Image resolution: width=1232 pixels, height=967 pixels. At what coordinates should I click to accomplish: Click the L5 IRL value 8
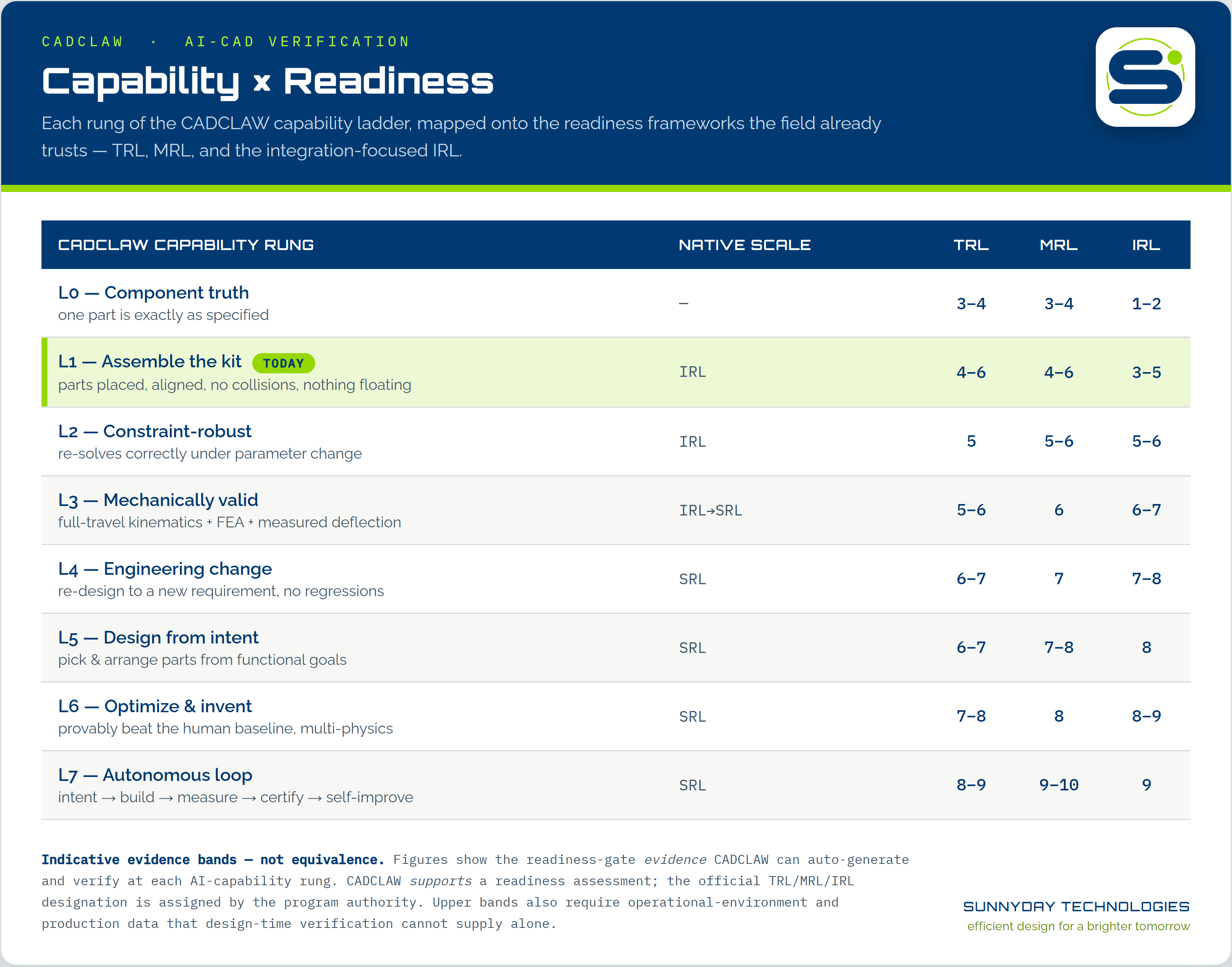[1147, 648]
